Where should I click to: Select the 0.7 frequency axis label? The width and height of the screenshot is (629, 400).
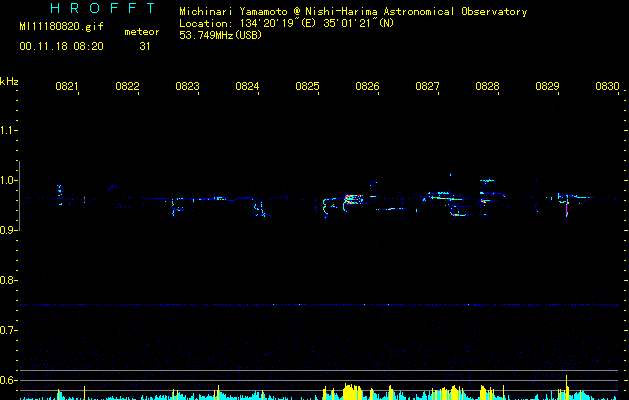pyautogui.click(x=9, y=330)
